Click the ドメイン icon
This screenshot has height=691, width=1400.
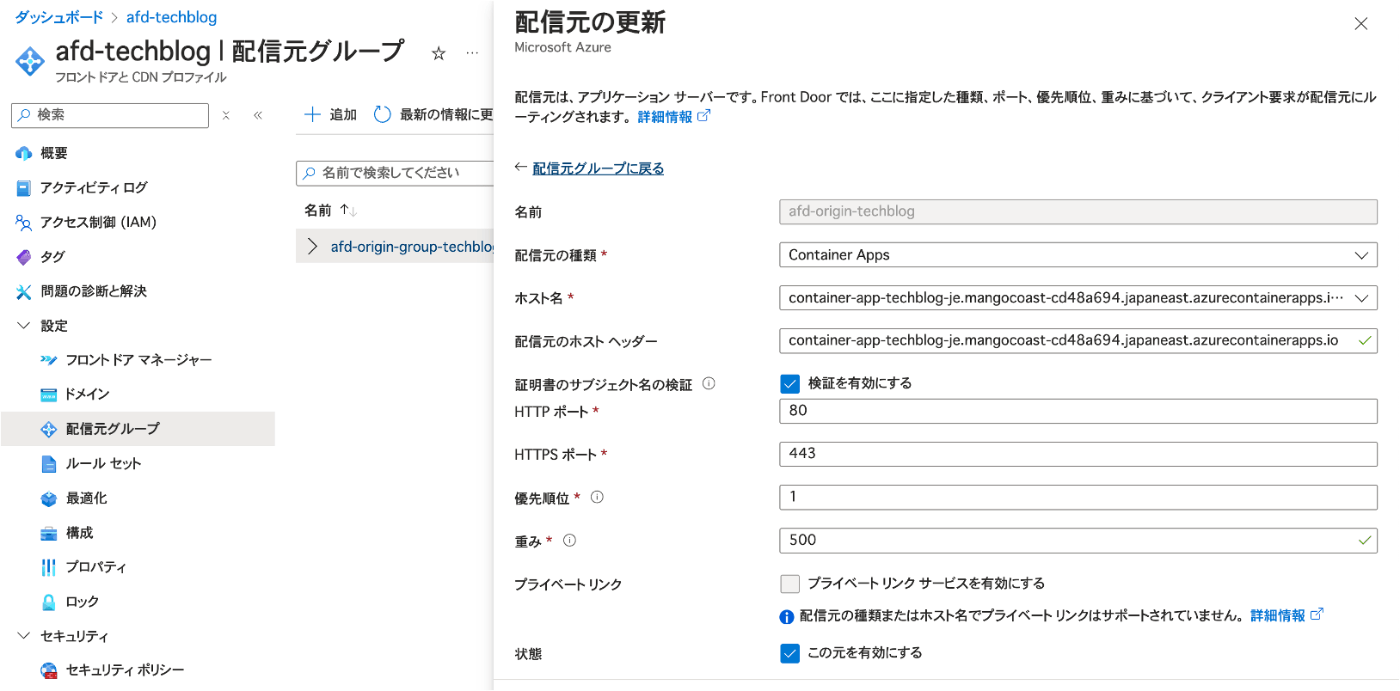pyautogui.click(x=49, y=394)
